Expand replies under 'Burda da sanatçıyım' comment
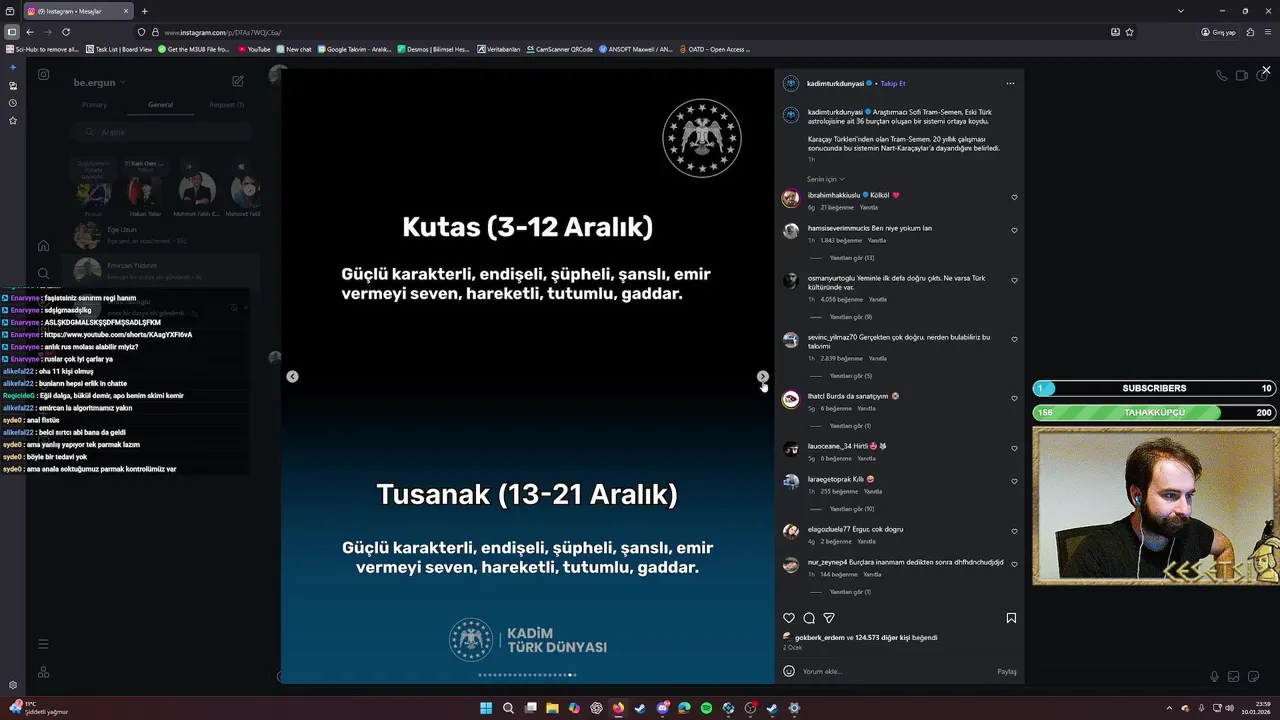 click(850, 426)
